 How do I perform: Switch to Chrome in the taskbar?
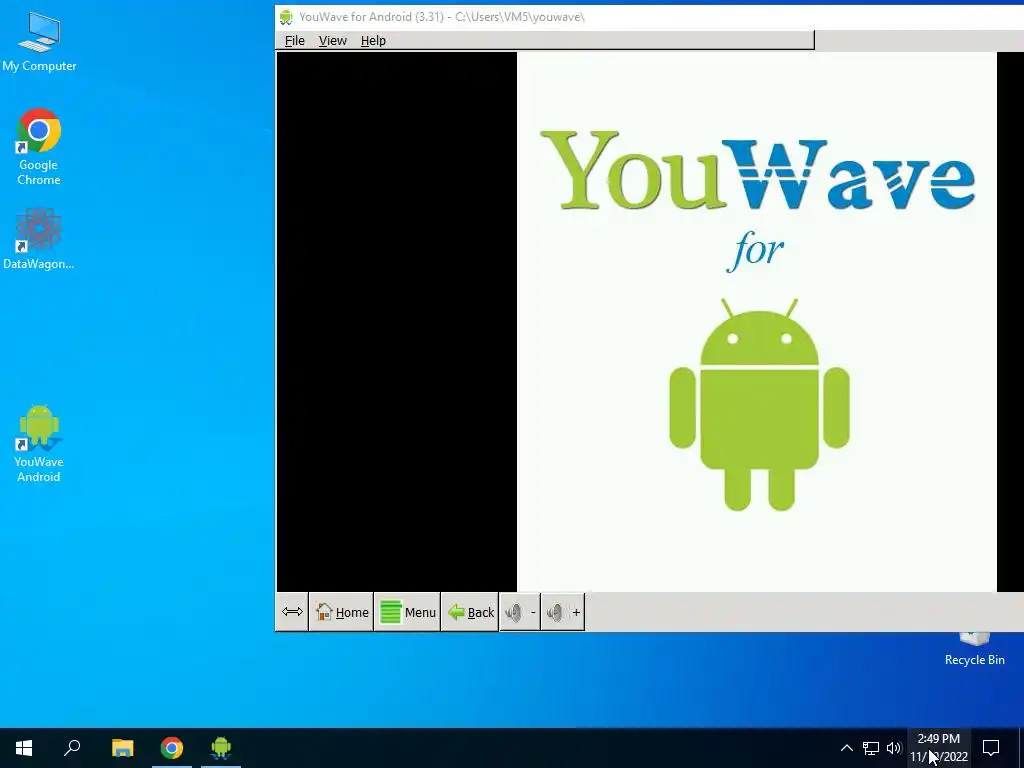pos(172,748)
